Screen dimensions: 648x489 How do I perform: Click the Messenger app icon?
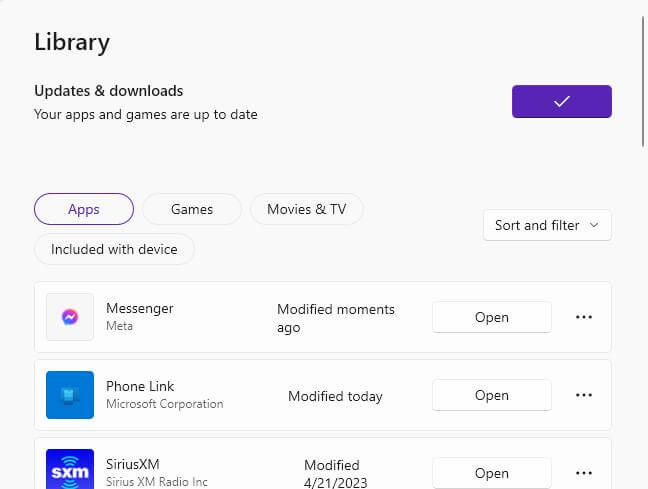pyautogui.click(x=70, y=317)
